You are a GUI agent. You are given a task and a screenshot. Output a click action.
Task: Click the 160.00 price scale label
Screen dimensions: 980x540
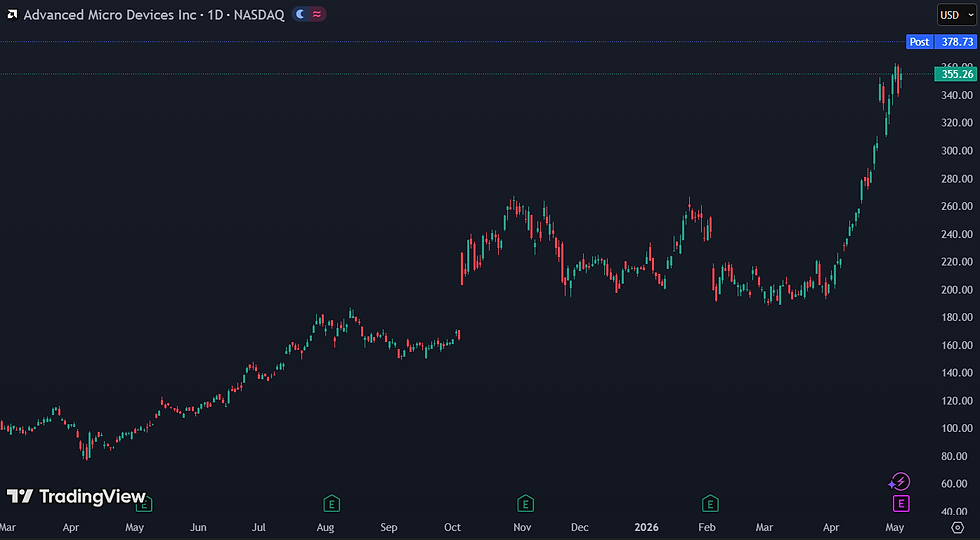click(x=957, y=345)
